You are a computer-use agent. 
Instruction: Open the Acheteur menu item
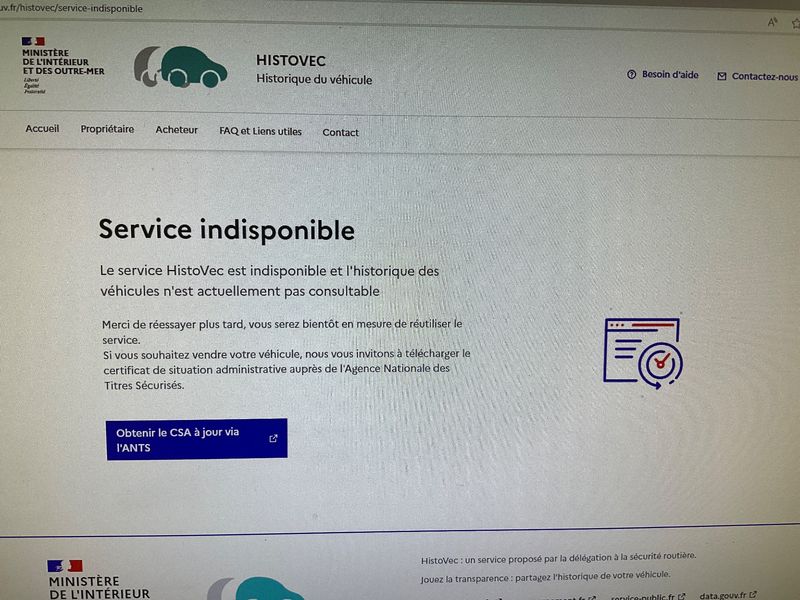[177, 130]
